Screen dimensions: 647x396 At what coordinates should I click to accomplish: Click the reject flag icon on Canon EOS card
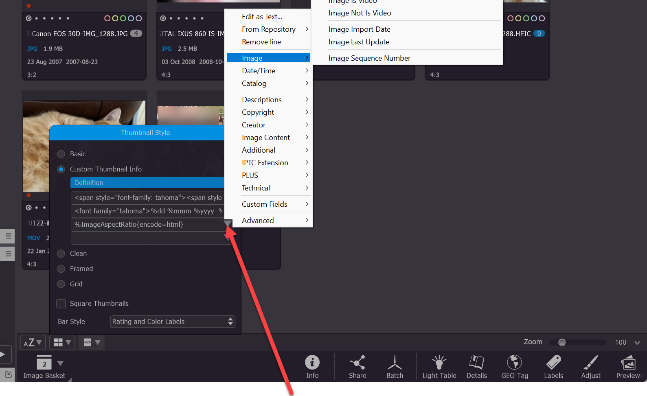coord(28,18)
